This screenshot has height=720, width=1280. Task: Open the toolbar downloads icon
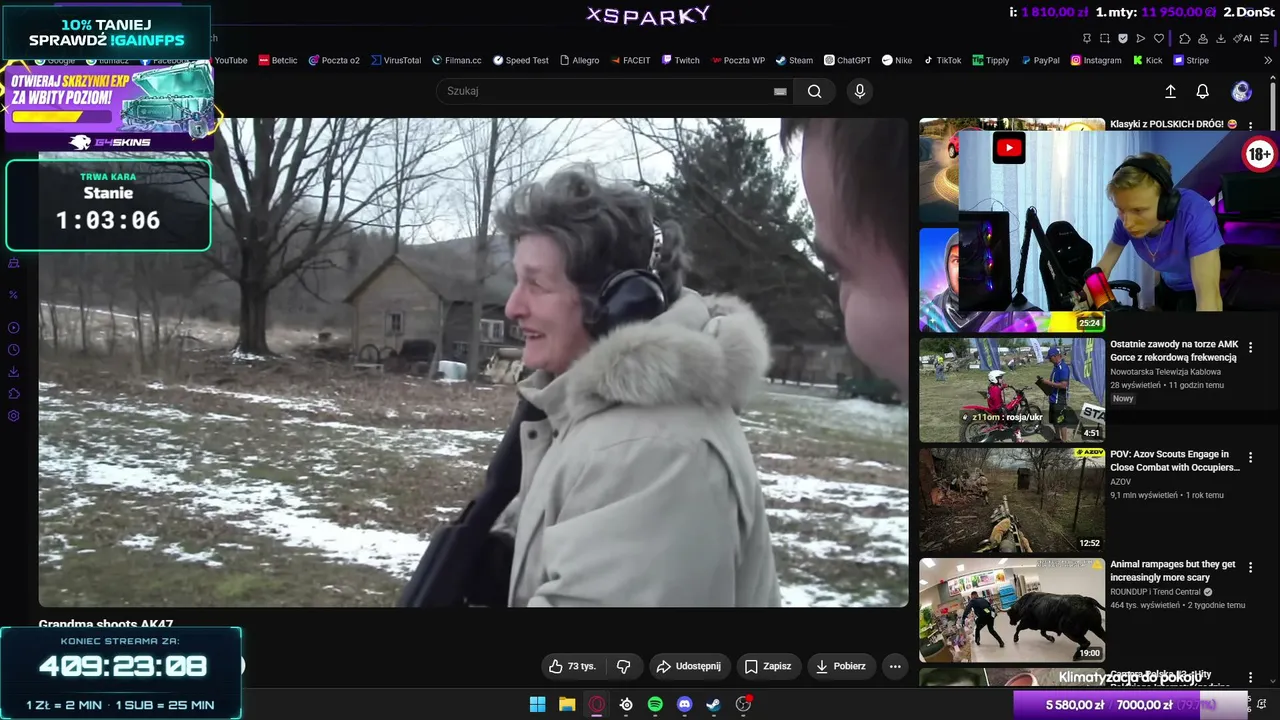(1221, 38)
